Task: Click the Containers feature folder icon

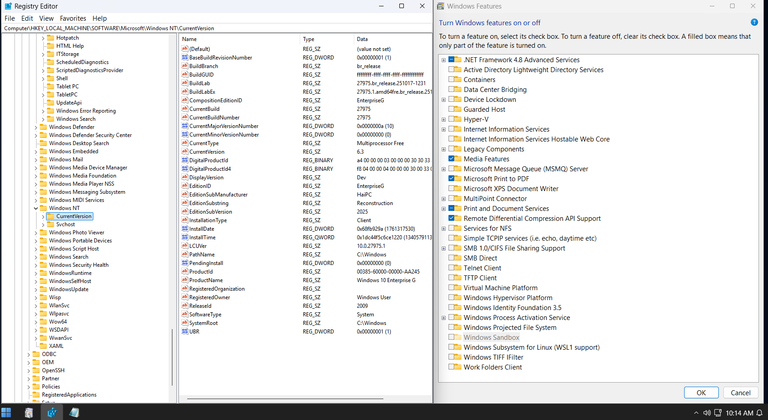Action: (457, 79)
